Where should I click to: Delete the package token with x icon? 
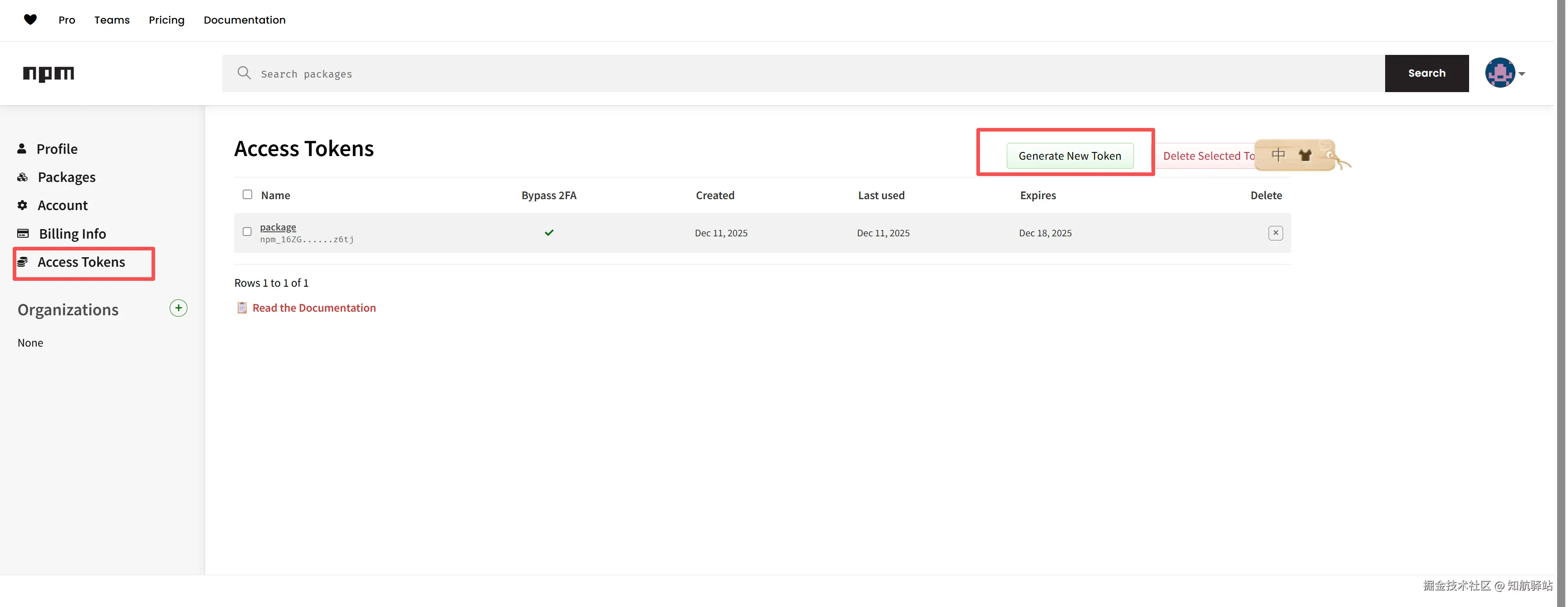point(1275,233)
